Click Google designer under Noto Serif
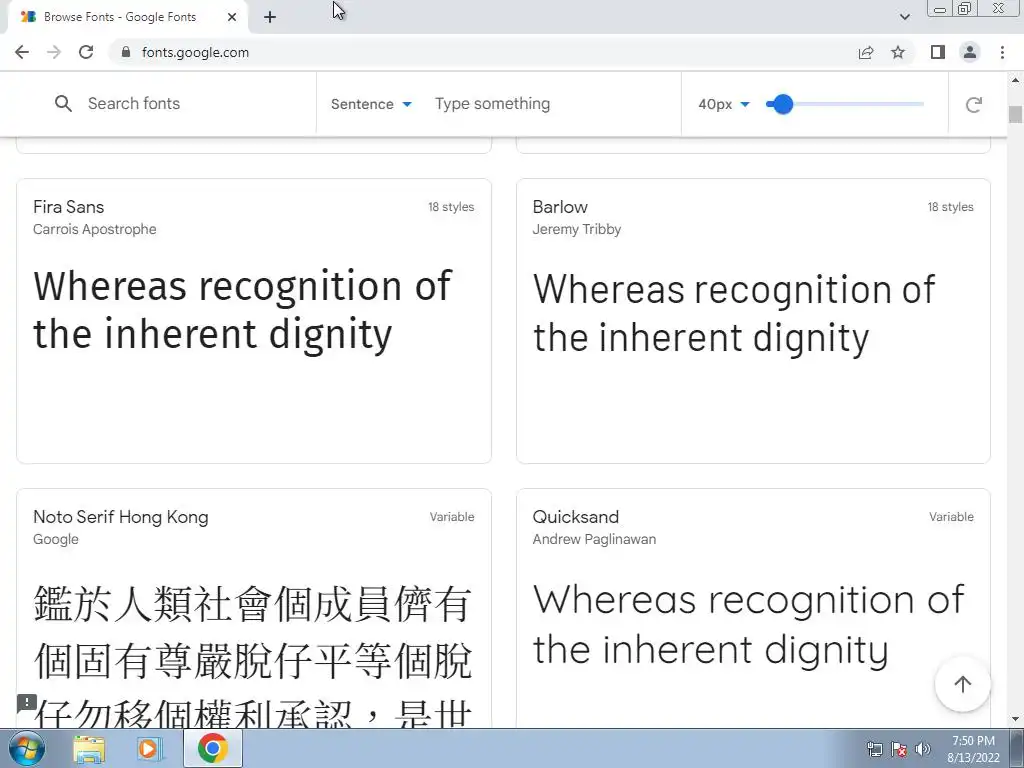The height and width of the screenshot is (768, 1024). click(x=56, y=539)
